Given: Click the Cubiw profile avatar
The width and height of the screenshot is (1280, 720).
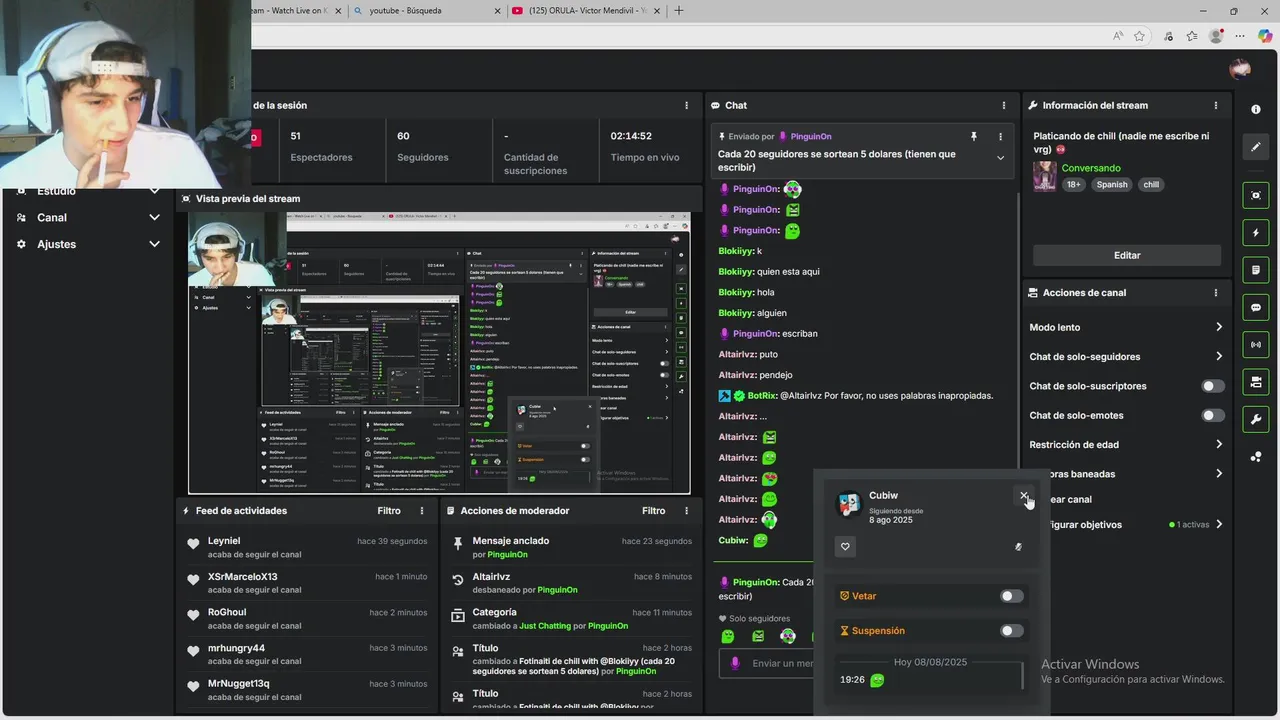Looking at the screenshot, I should [x=849, y=504].
